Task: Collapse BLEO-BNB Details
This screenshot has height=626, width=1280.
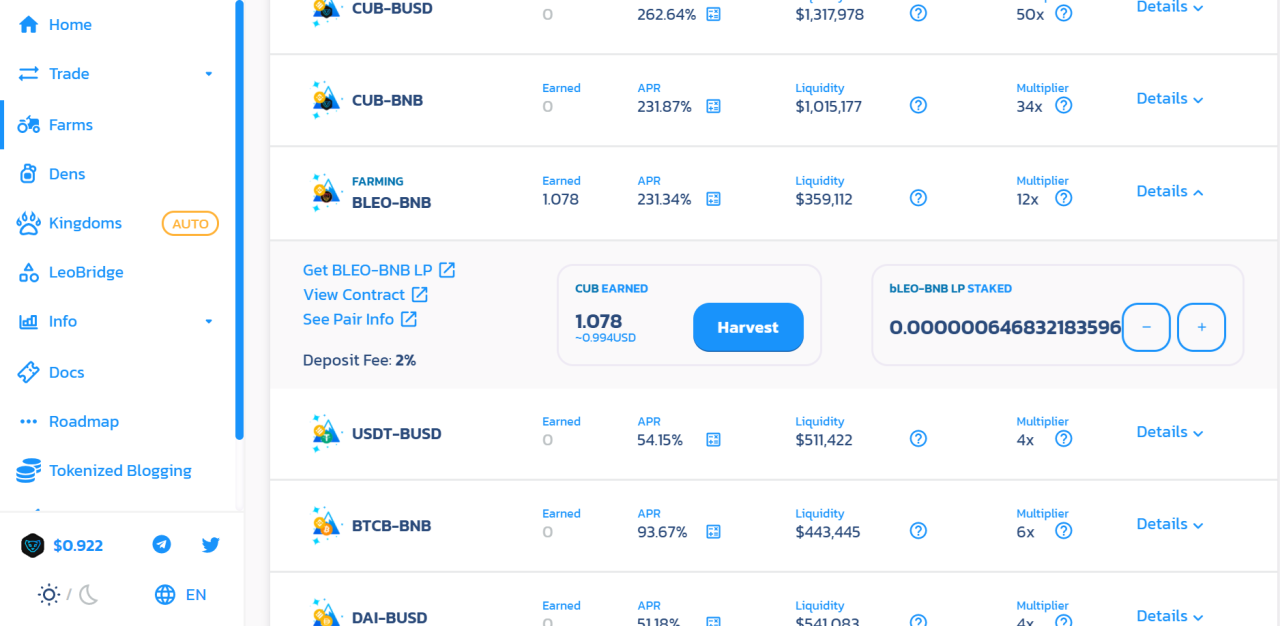Action: 1170,191
